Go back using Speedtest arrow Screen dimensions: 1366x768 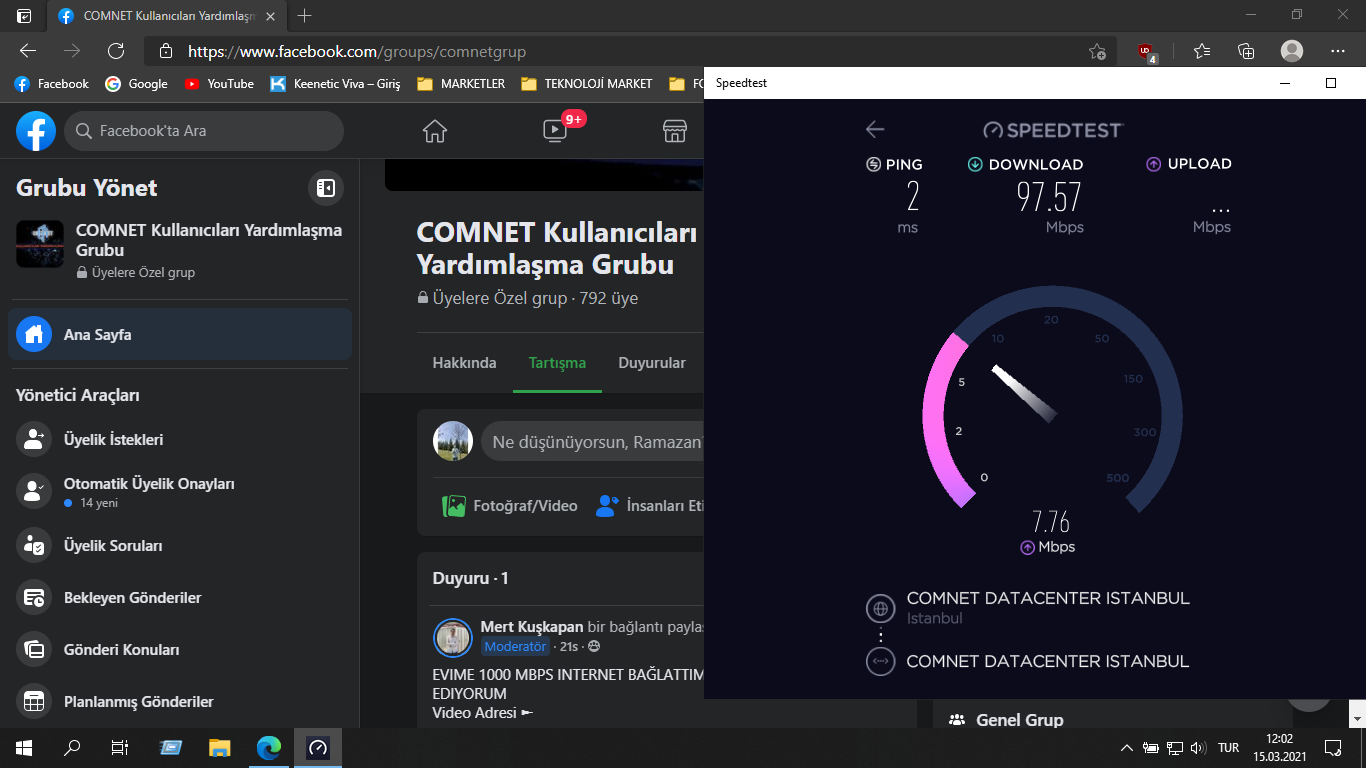[875, 129]
